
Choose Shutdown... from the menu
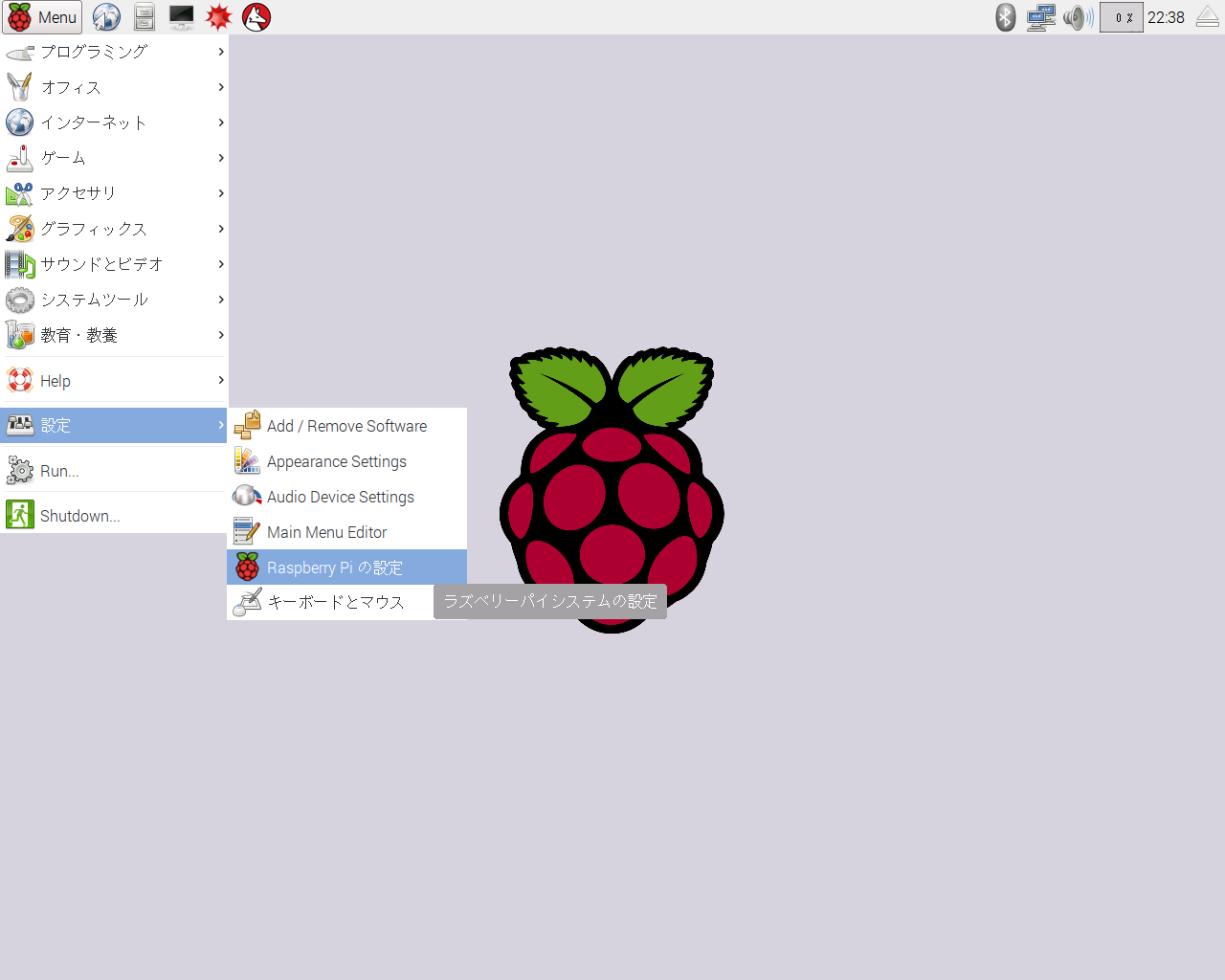[114, 516]
